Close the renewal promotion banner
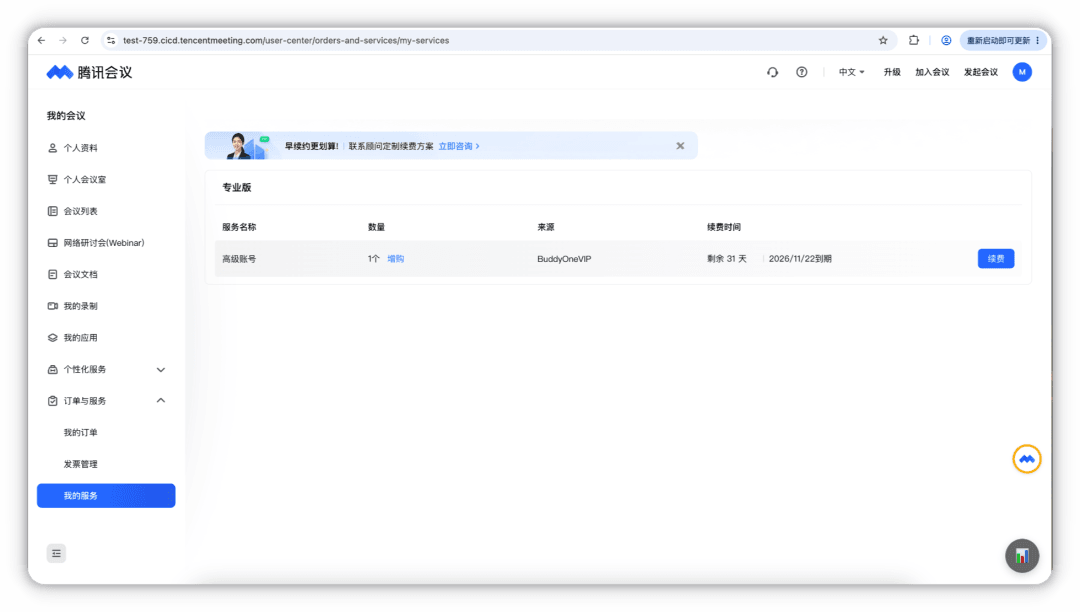This screenshot has height=612, width=1080. (x=681, y=146)
